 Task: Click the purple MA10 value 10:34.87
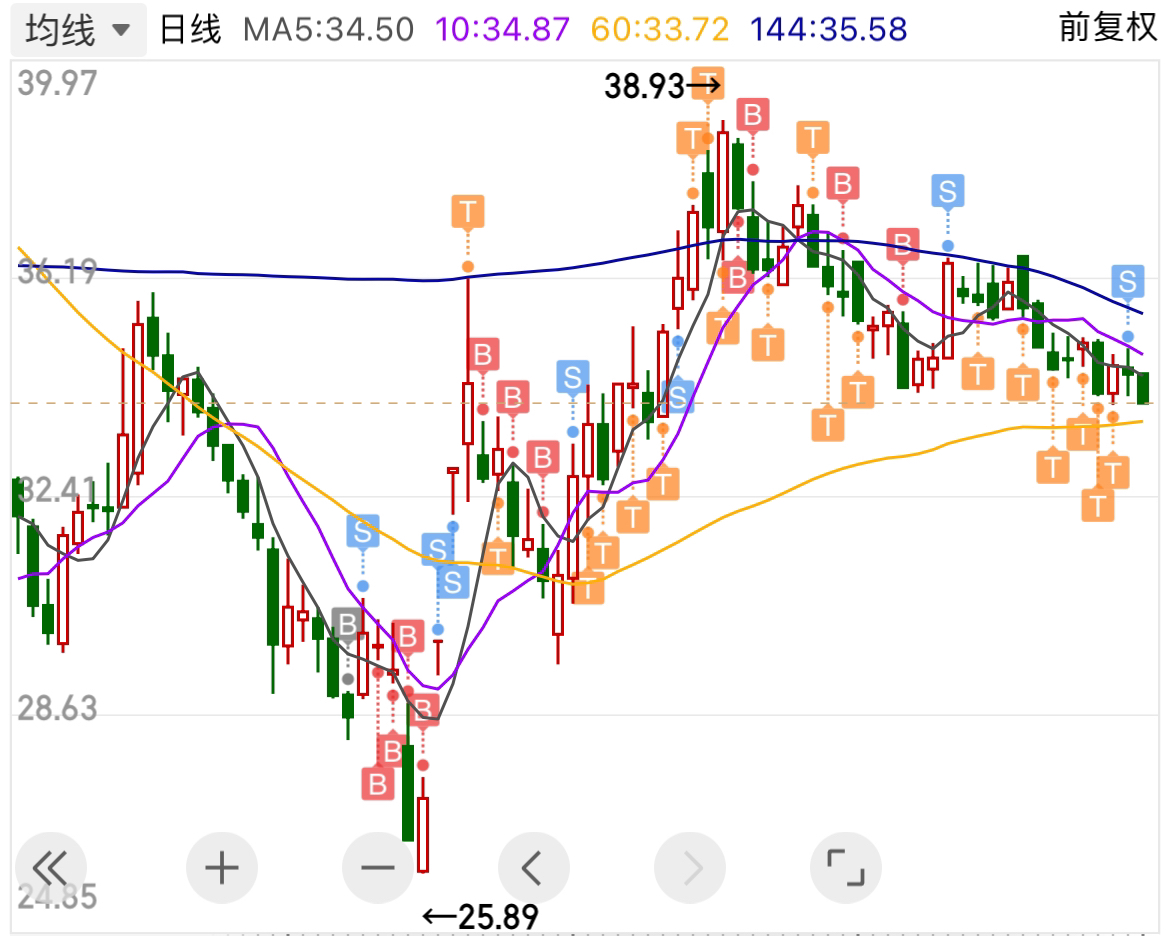502,30
